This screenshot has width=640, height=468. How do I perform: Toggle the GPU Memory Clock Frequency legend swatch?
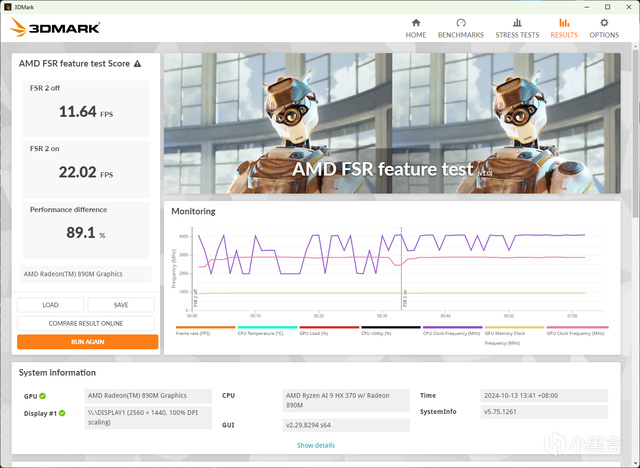pos(514,327)
